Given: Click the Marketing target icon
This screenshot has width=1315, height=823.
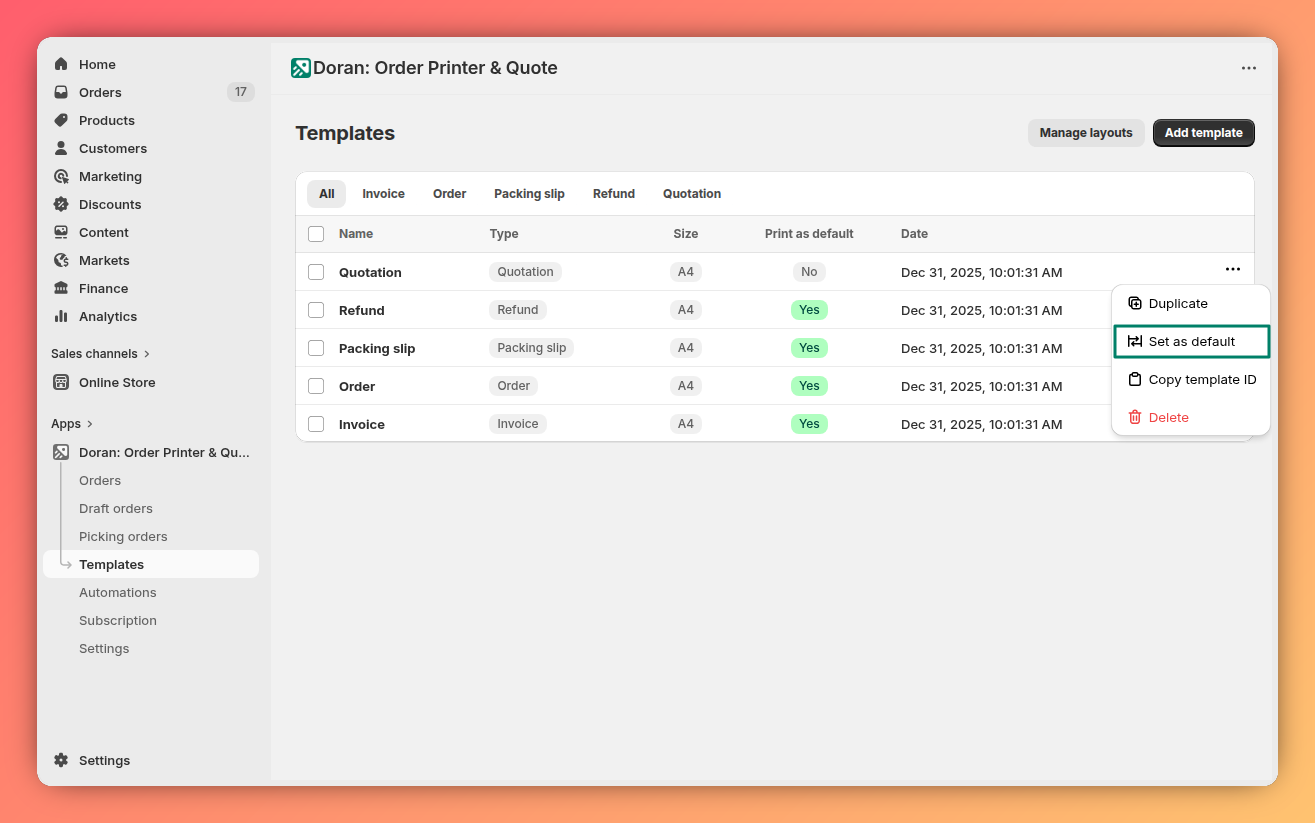Looking at the screenshot, I should coord(61,176).
